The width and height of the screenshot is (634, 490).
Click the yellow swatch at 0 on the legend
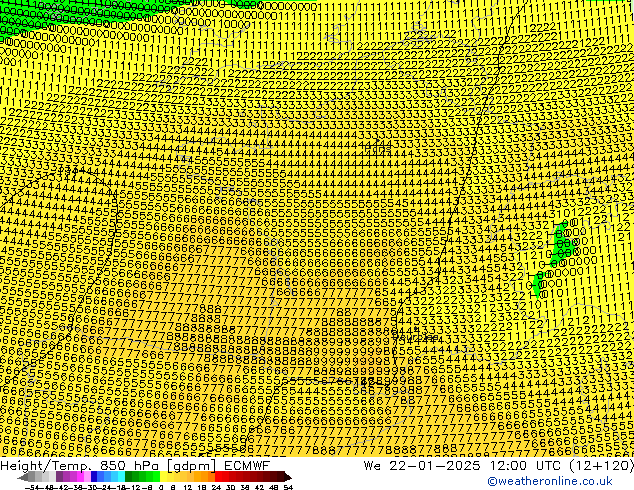(163, 476)
